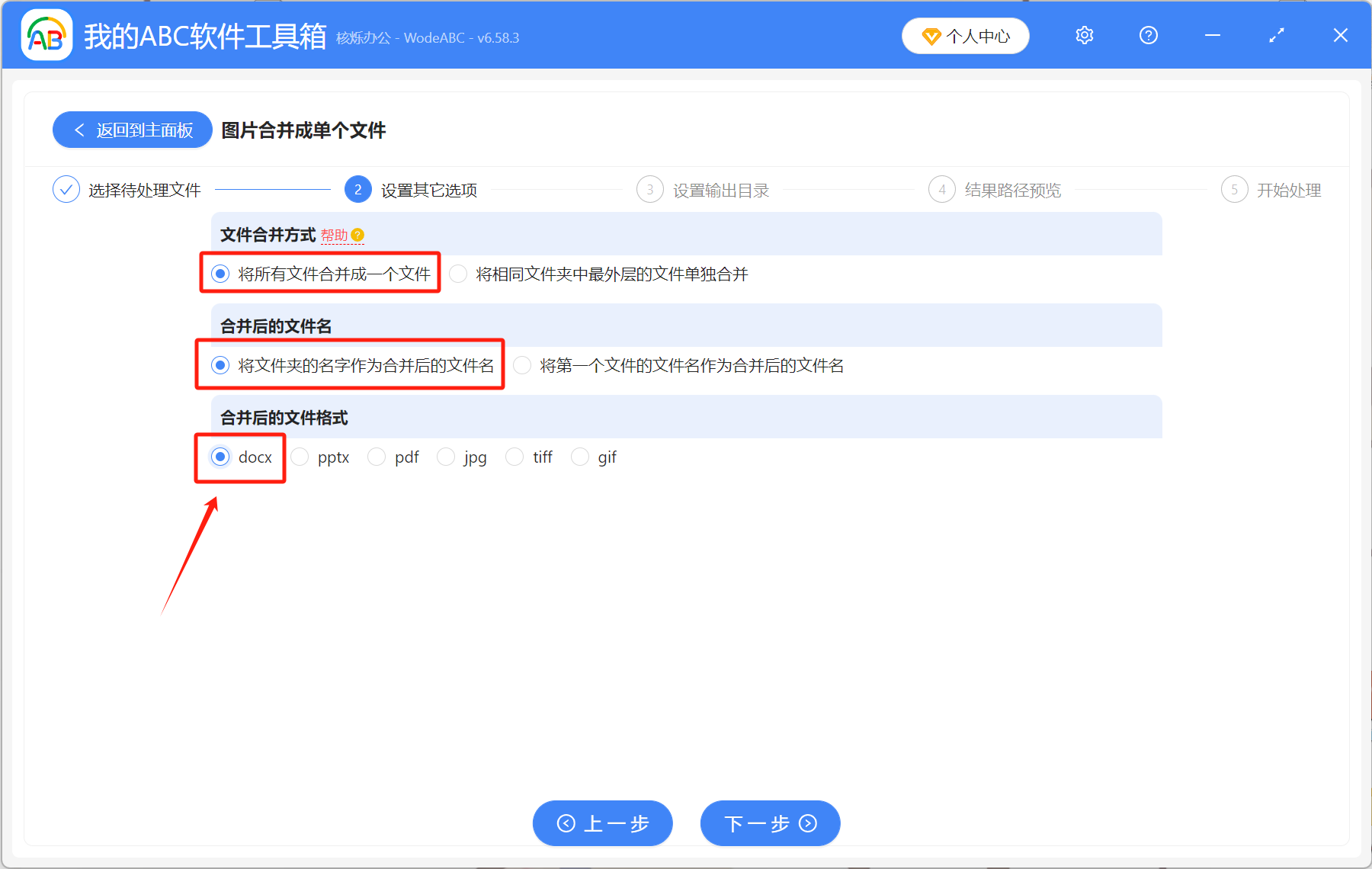Click the yellow diamond icon on 个人中心
This screenshot has height=869, width=1372.
pos(931,36)
